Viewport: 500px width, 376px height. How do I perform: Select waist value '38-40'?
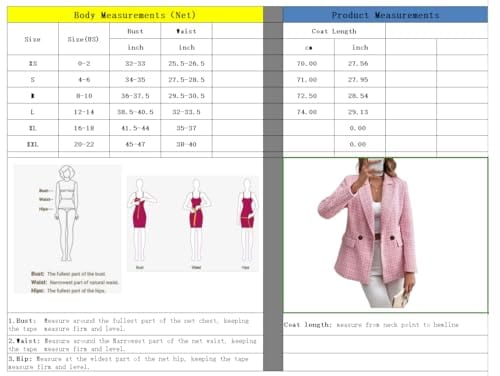point(186,144)
